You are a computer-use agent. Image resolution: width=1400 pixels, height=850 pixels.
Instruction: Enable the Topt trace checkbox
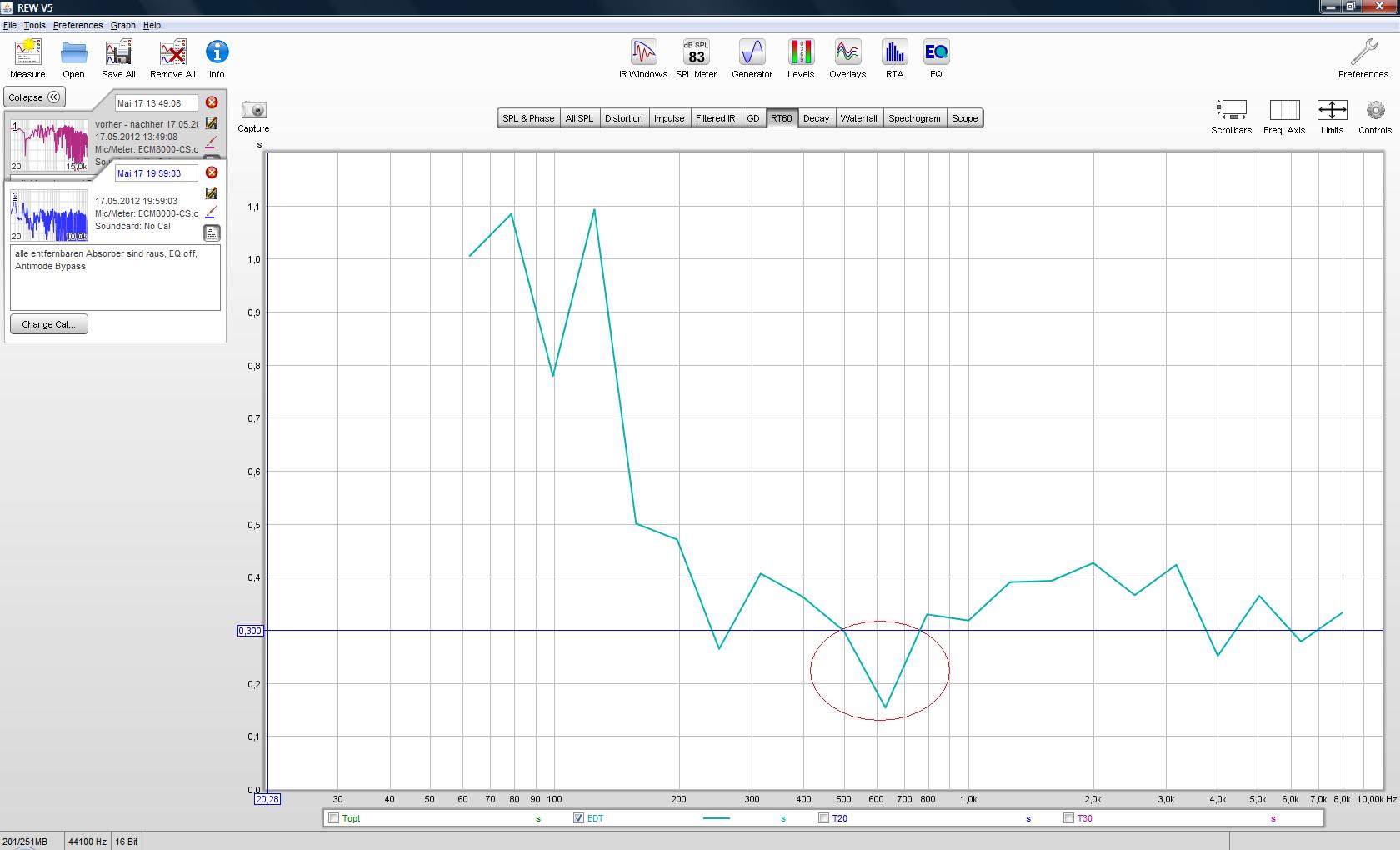334,818
